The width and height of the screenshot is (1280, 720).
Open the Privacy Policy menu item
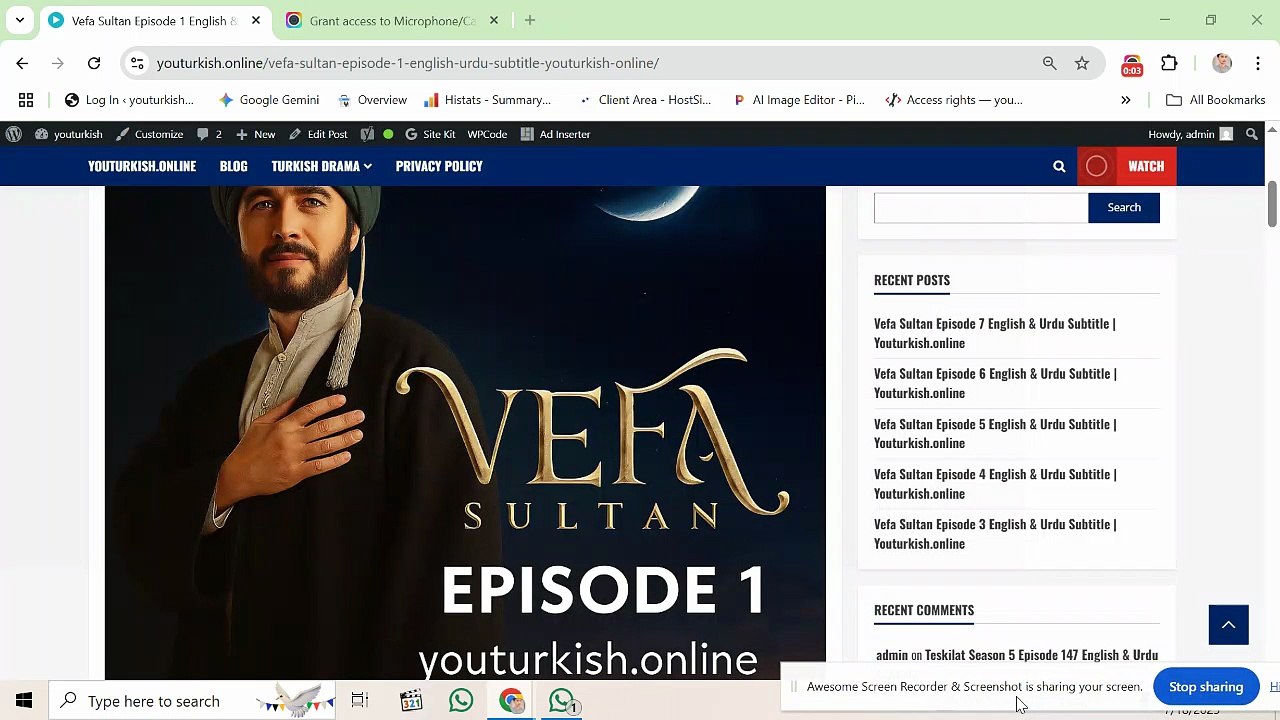[x=439, y=166]
